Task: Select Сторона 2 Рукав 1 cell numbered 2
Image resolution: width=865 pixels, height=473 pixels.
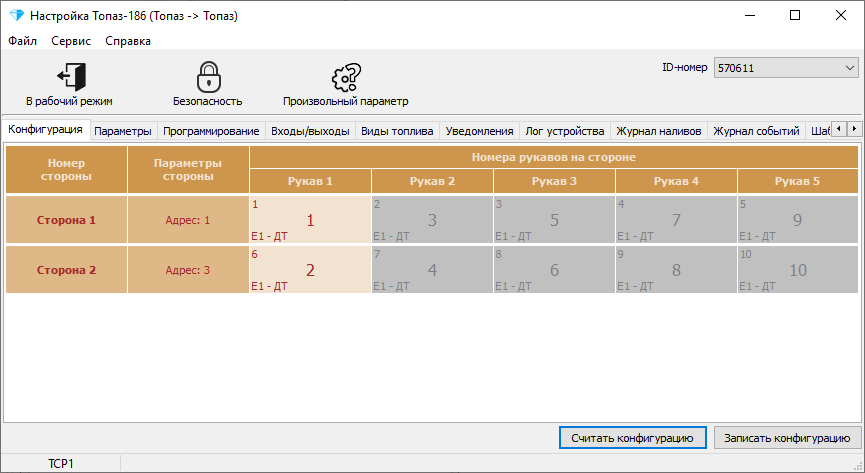Action: [x=310, y=270]
